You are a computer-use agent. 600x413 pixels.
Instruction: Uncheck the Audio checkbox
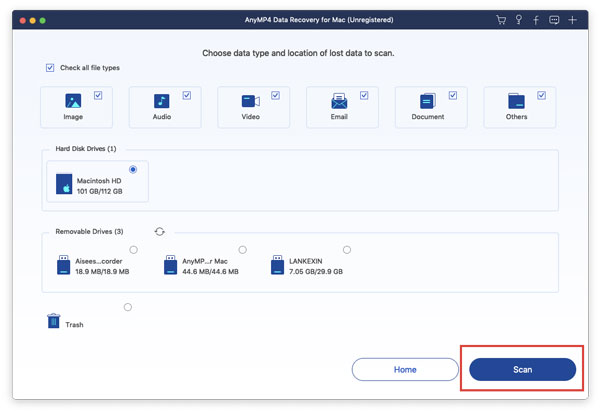coord(187,95)
